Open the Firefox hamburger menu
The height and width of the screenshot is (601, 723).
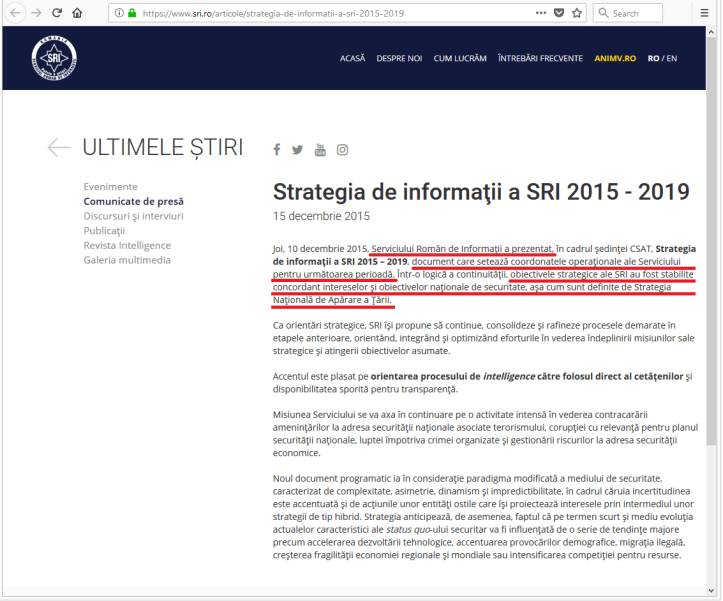704,13
